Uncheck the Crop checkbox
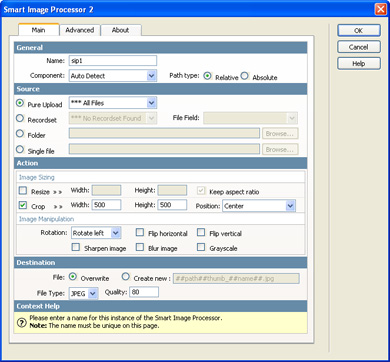The width and height of the screenshot is (390, 362). [x=23, y=205]
